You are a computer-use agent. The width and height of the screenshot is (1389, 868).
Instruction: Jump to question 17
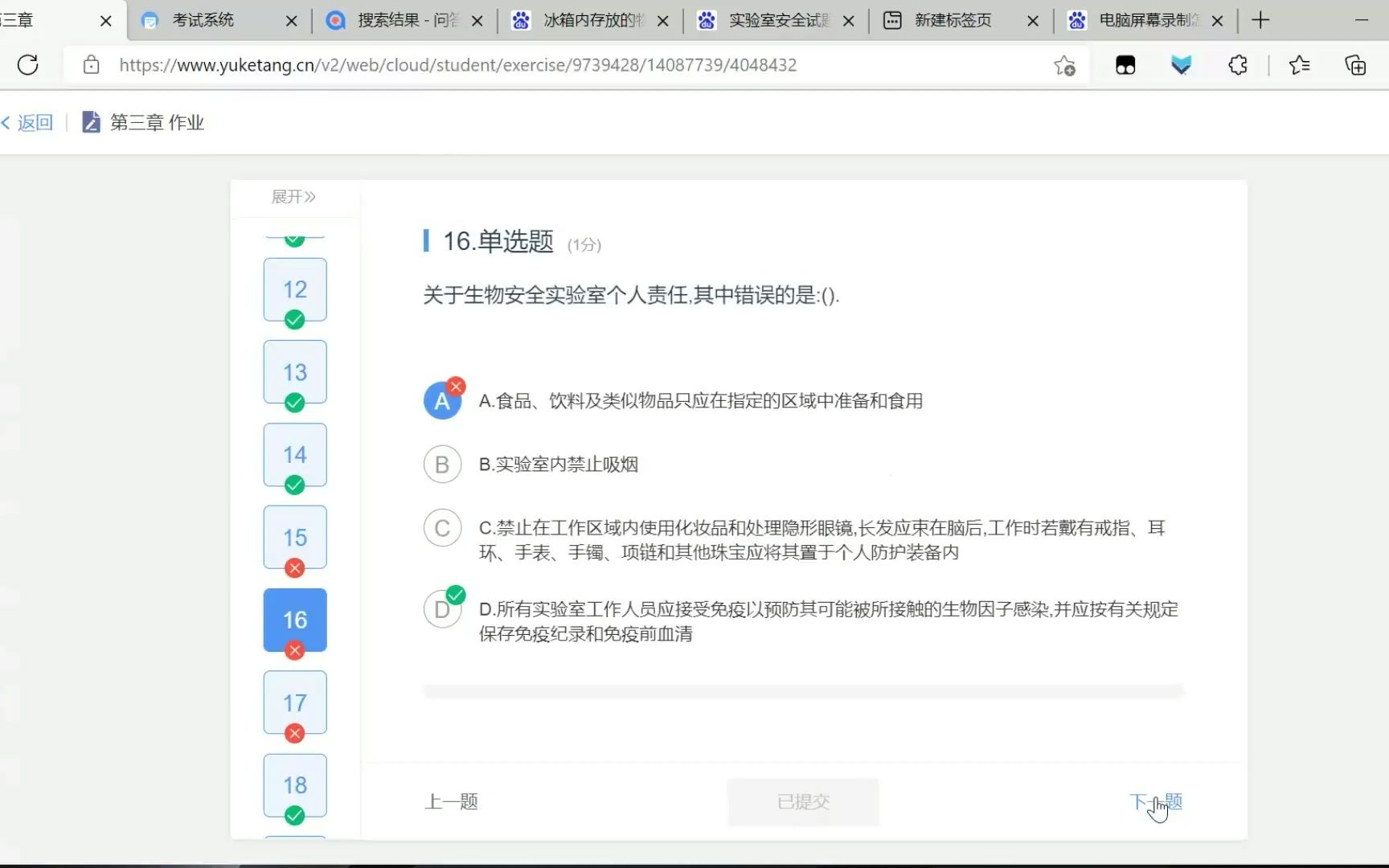click(295, 702)
